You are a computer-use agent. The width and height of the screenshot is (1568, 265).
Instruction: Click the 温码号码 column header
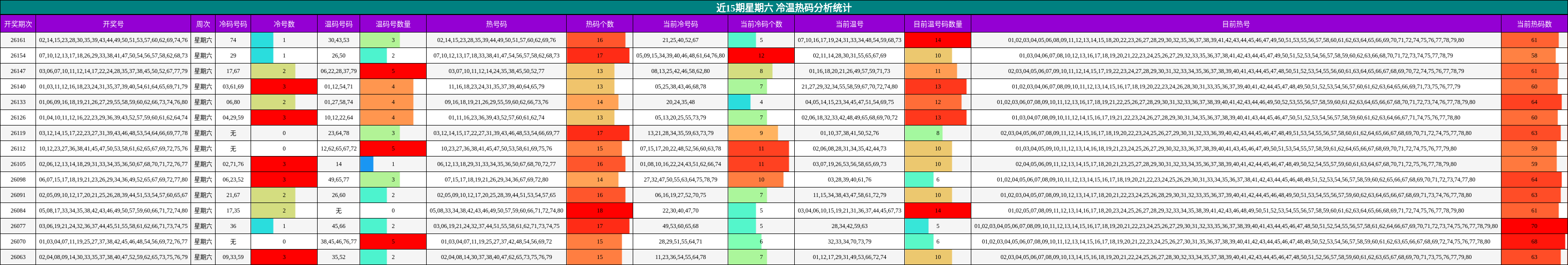tap(339, 24)
